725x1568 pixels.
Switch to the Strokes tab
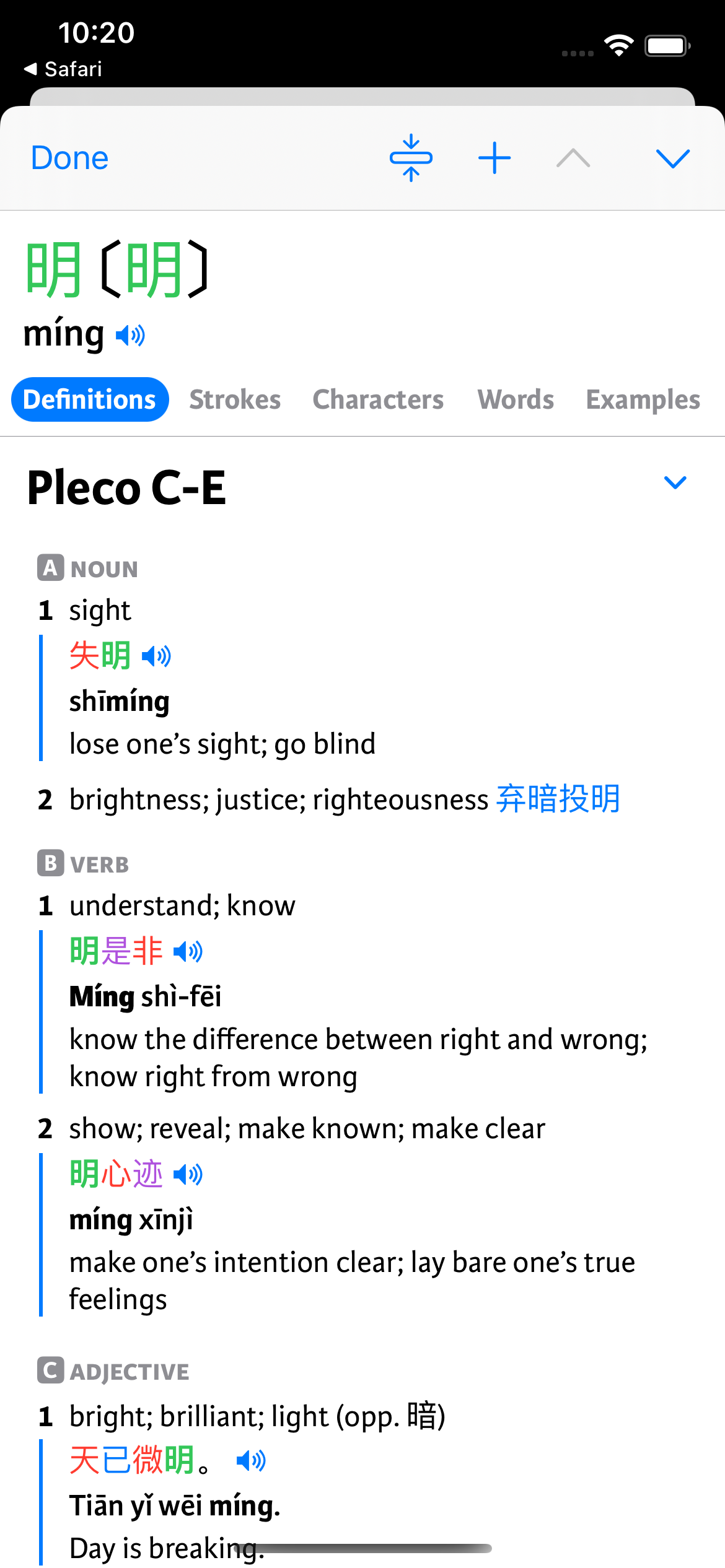(x=235, y=399)
